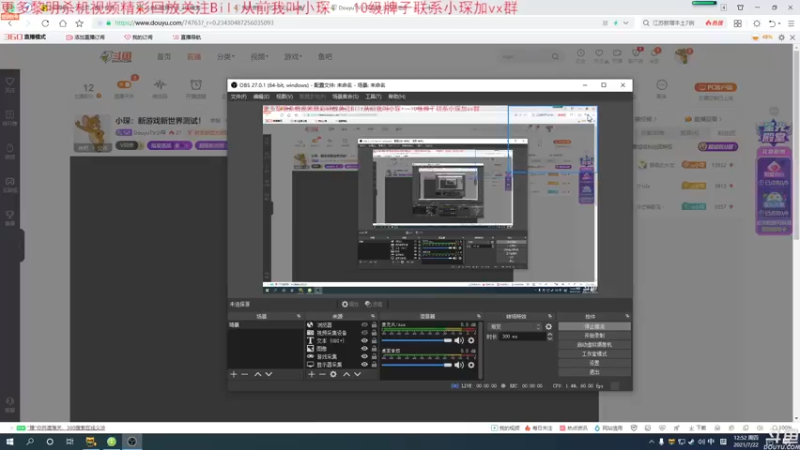Screen dimensions: 800x450
Task: Open Task View on the taskbar
Action: (69, 442)
